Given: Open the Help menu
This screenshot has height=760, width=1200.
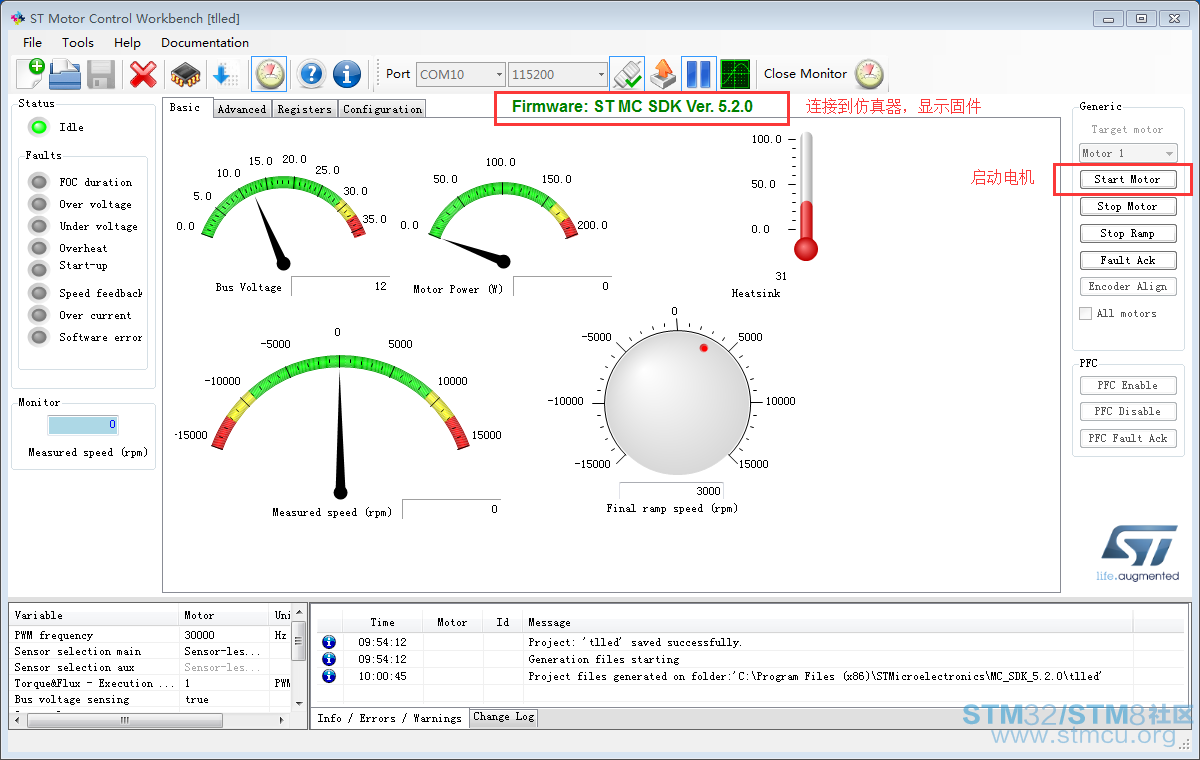Looking at the screenshot, I should pos(127,42).
